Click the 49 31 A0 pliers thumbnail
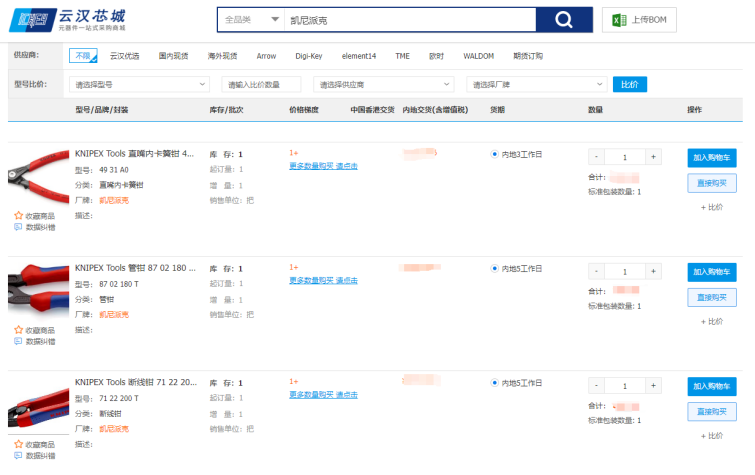Image resolution: width=755 pixels, height=475 pixels. tap(39, 177)
